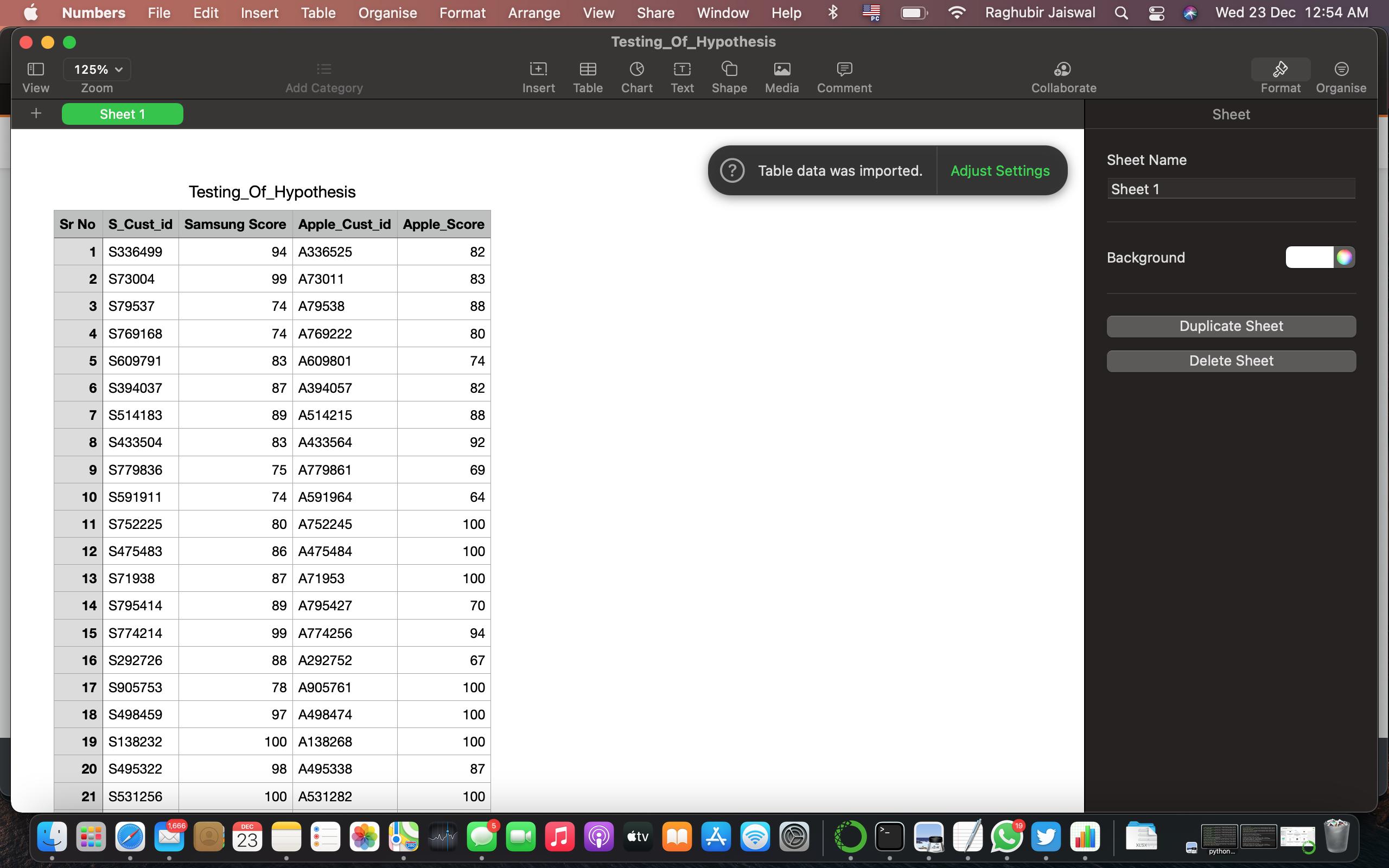Add a Comment using toolbar icon

[x=844, y=69]
